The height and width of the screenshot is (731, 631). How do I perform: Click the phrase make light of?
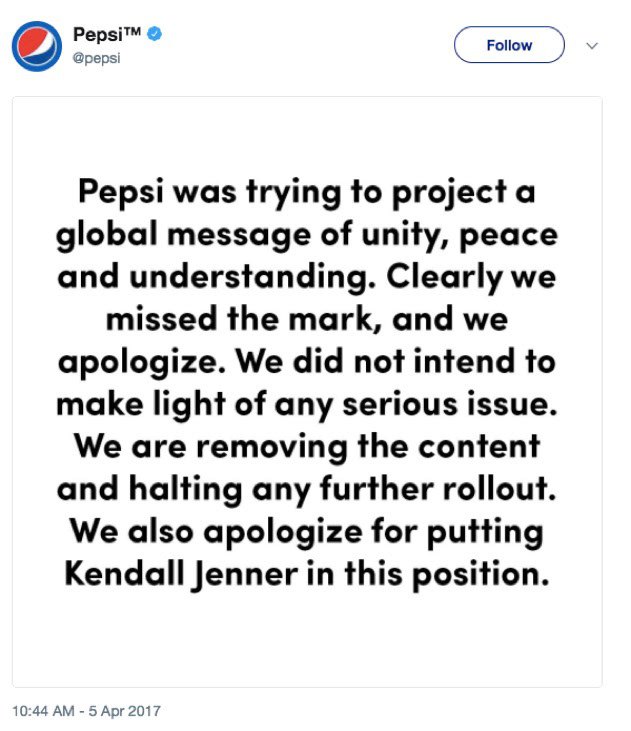161,405
